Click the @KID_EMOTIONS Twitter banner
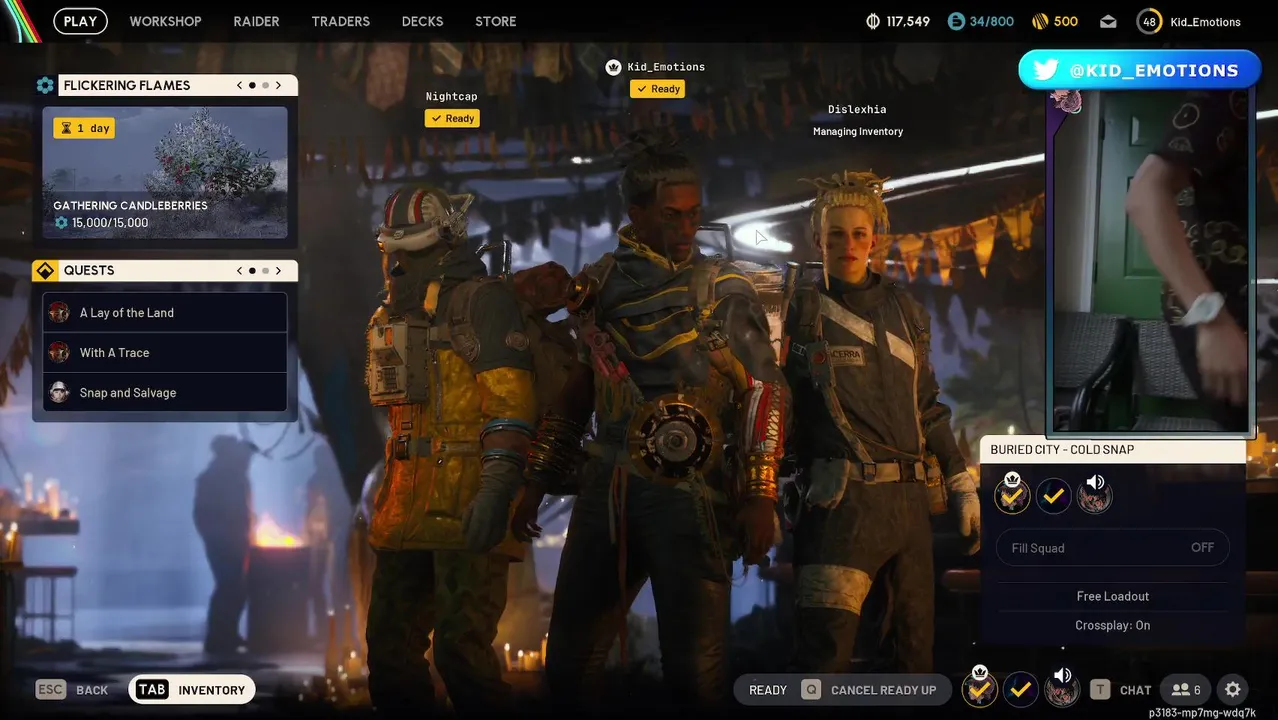 click(1139, 70)
